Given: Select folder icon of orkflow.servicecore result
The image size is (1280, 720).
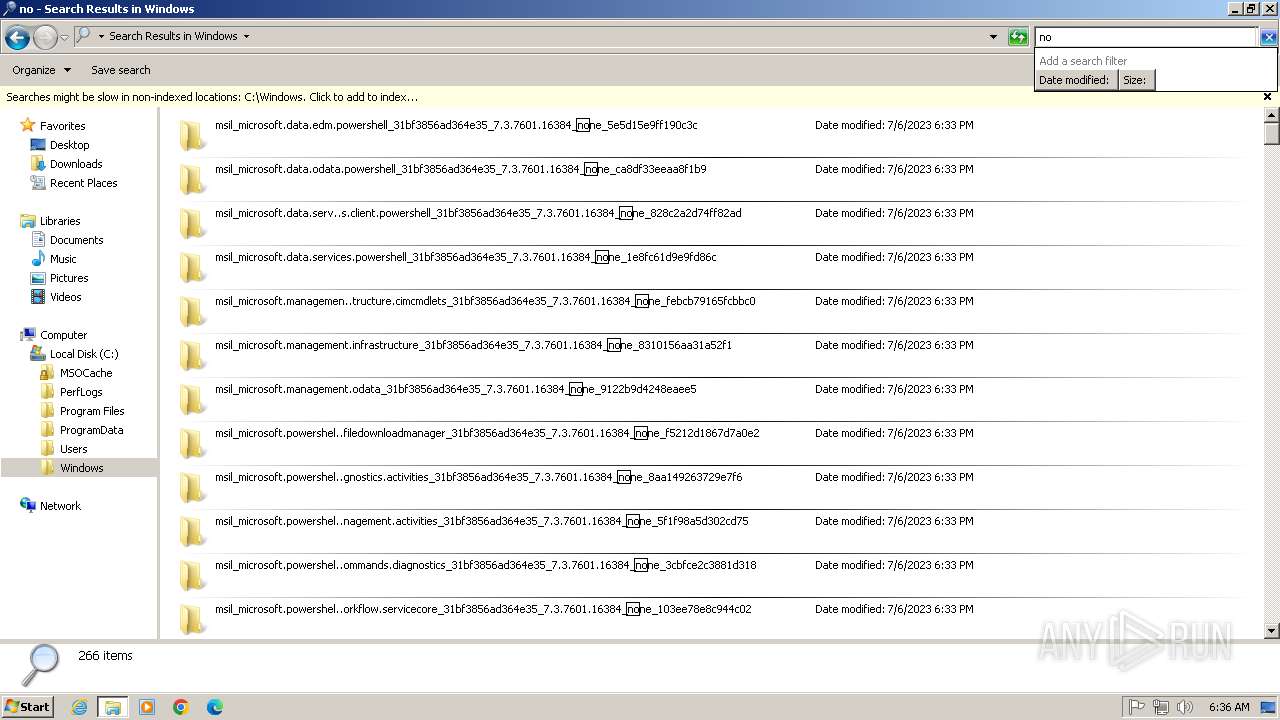Looking at the screenshot, I should click(x=192, y=620).
